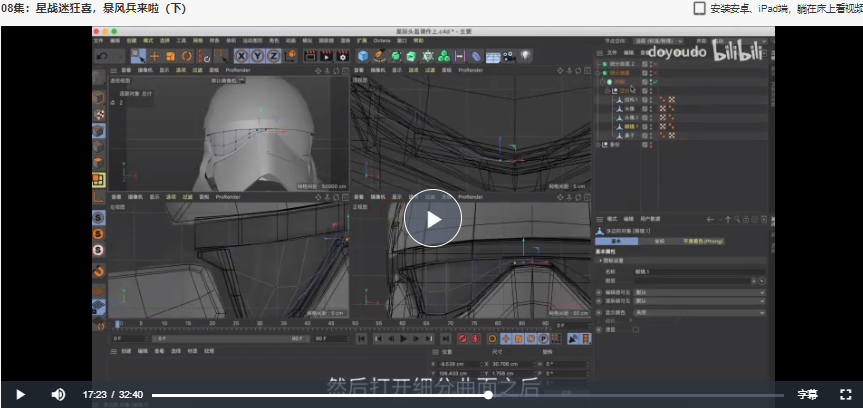Viewport: 863px width, 408px height.
Task: Select 结构1 object in object manager
Action: [x=630, y=100]
